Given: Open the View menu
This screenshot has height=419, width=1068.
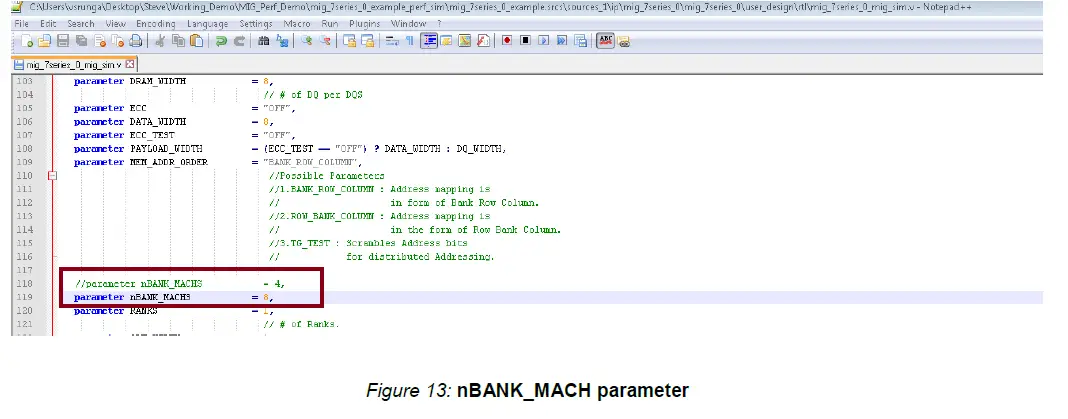Looking at the screenshot, I should pos(116,23).
